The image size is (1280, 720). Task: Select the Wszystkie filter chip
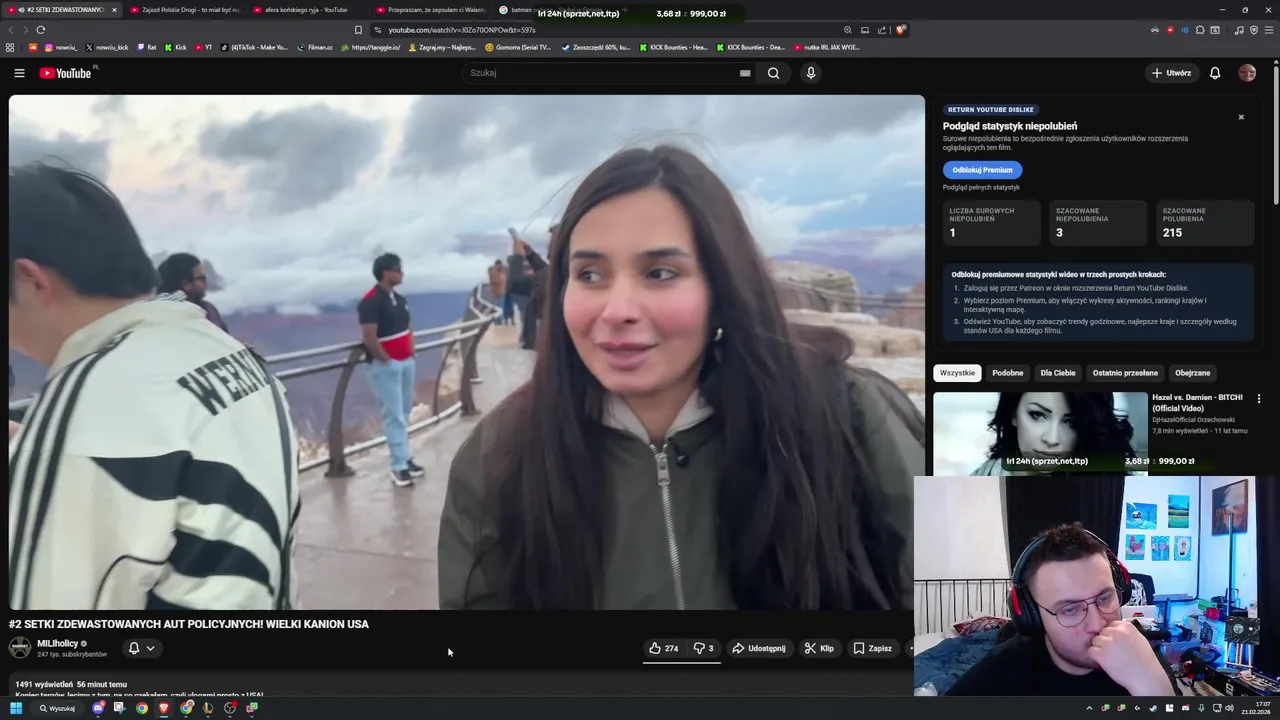(957, 373)
